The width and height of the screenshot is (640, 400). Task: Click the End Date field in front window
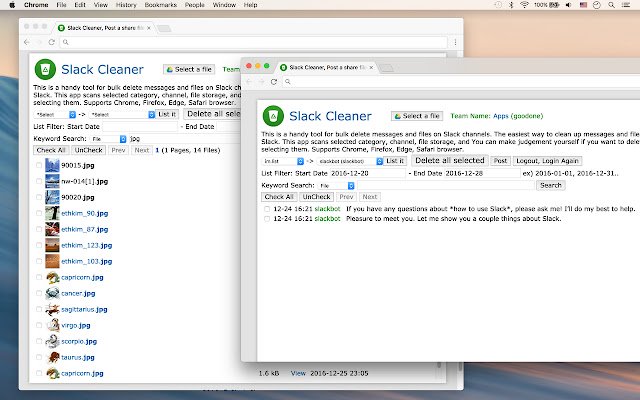click(482, 173)
